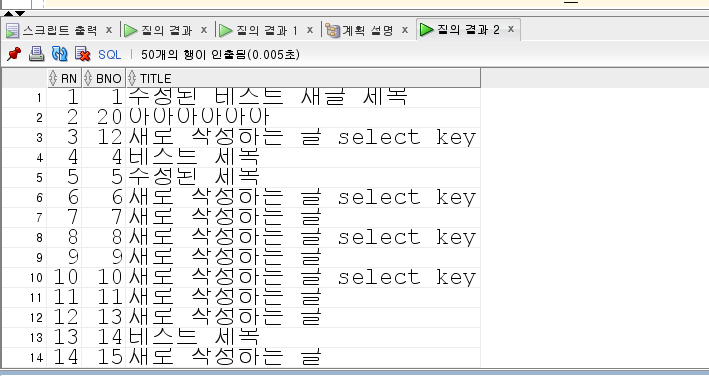The height and width of the screenshot is (382, 709).
Task: Select the RN cell with value 14
Action: (64, 357)
